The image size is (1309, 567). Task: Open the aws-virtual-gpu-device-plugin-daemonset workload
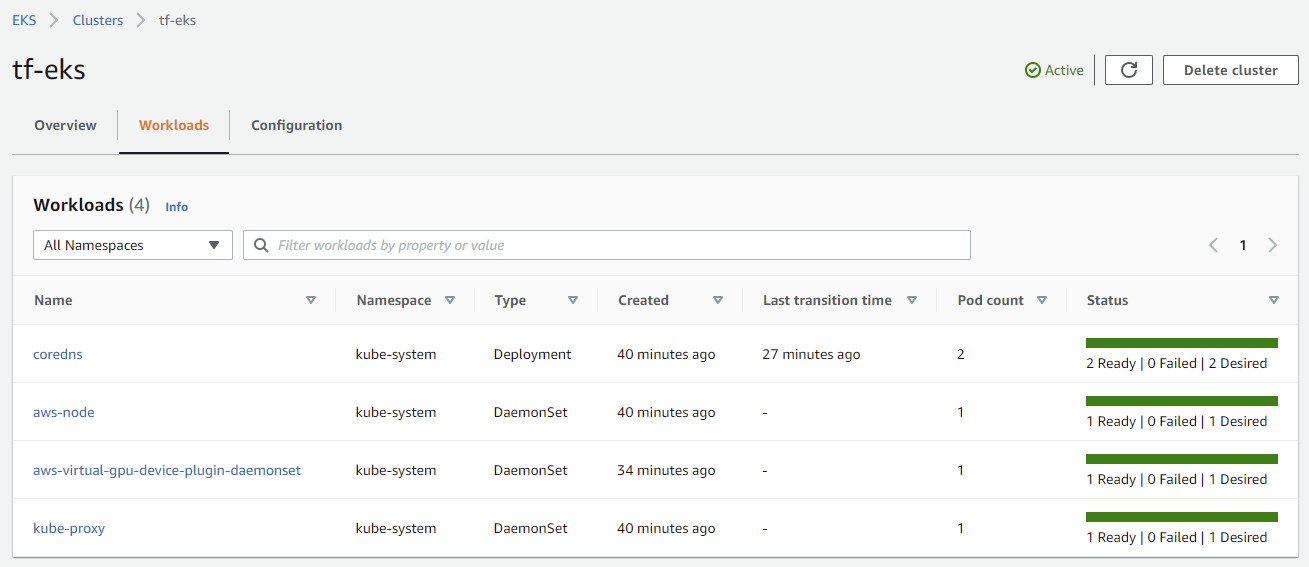click(167, 470)
